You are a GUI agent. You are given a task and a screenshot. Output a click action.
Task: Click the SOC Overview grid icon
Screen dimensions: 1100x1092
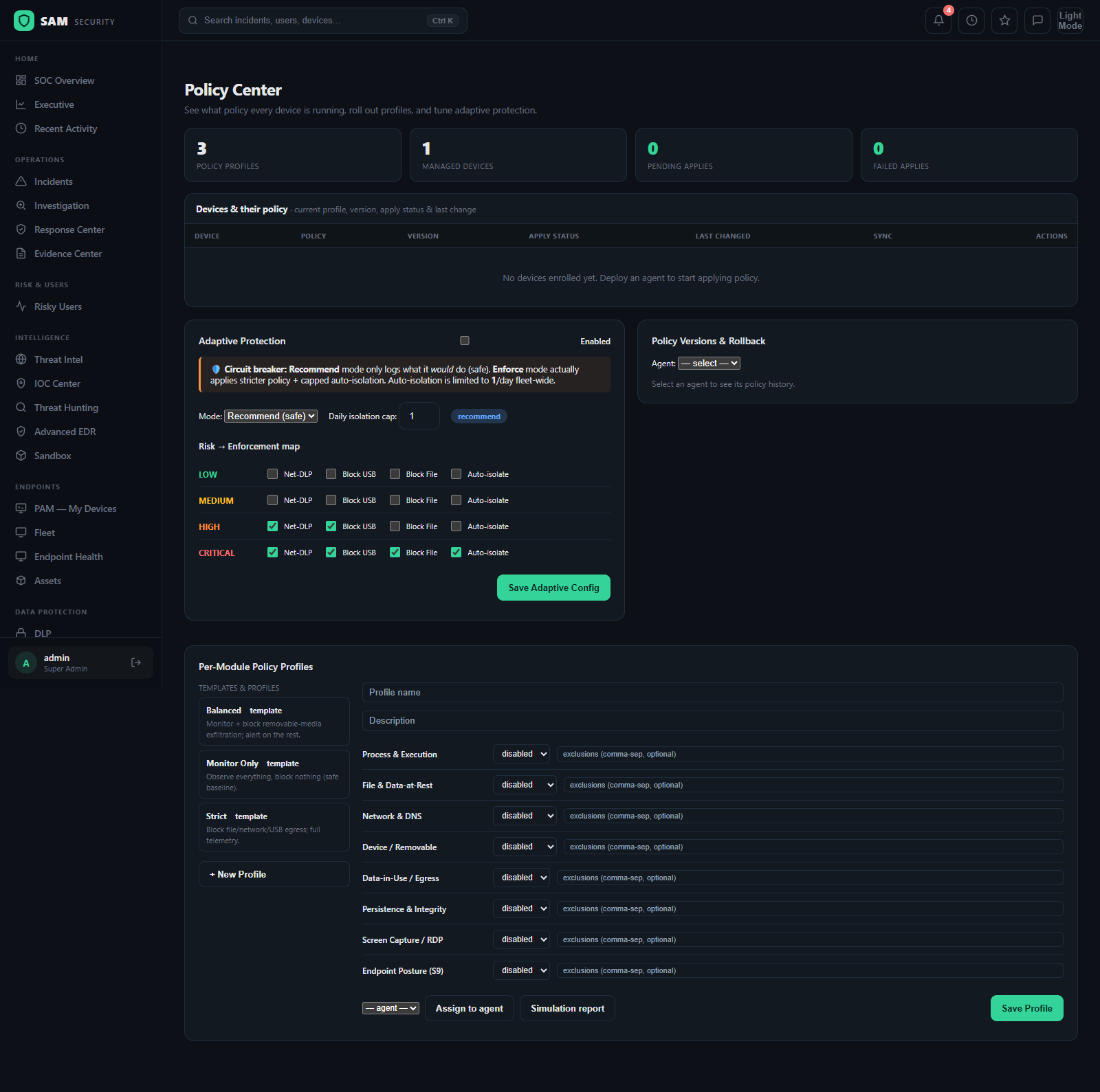[21, 80]
